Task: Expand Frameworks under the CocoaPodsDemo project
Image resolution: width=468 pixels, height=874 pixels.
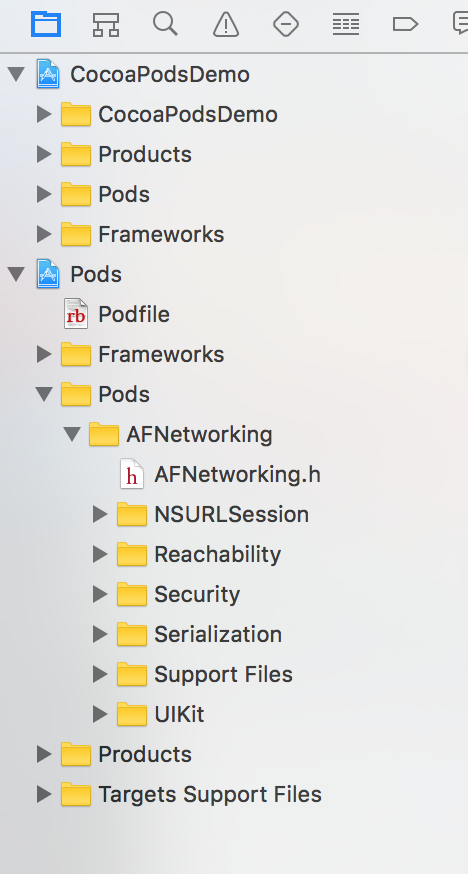Action: coord(44,234)
